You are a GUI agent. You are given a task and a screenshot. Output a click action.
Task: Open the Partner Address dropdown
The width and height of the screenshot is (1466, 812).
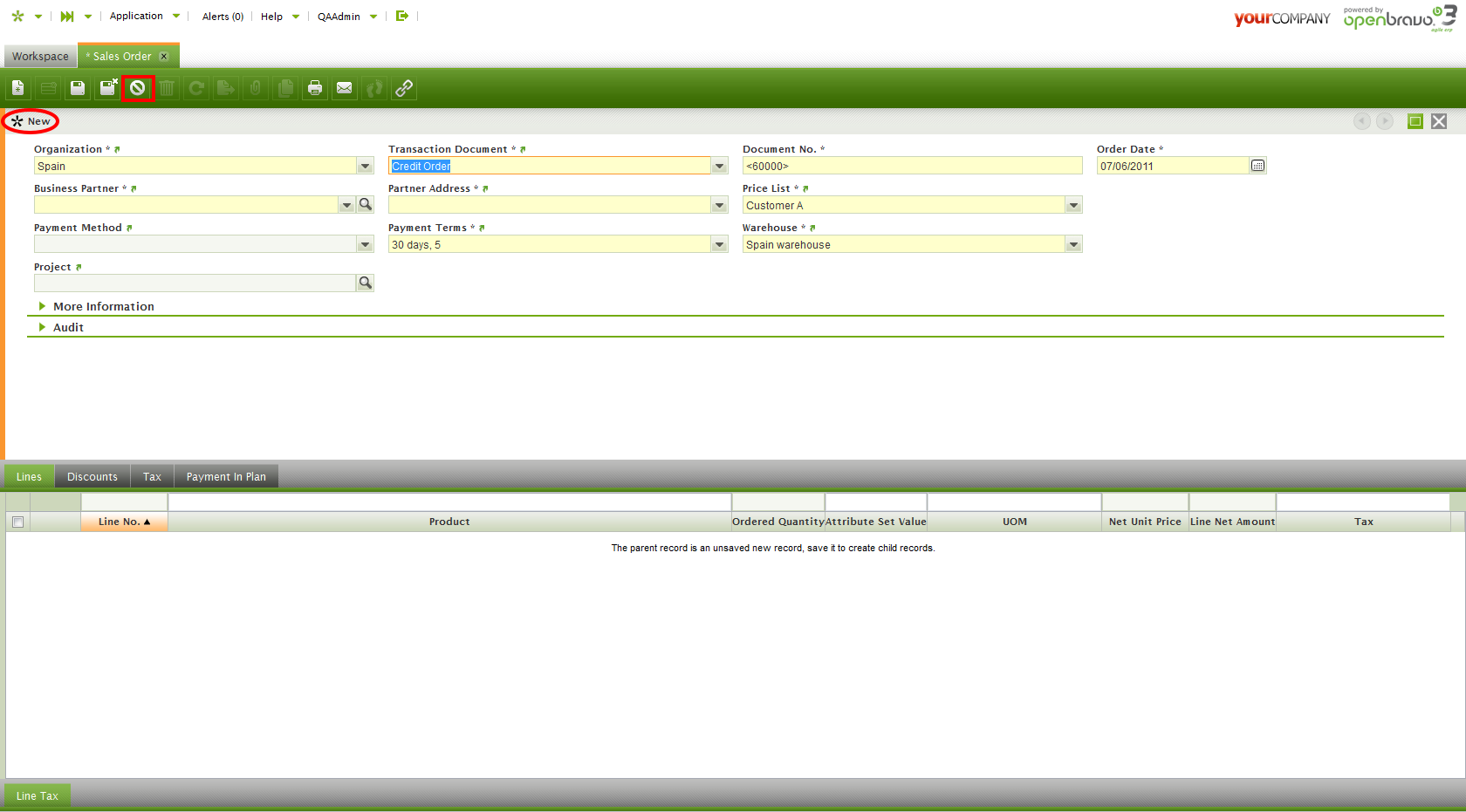tap(720, 205)
